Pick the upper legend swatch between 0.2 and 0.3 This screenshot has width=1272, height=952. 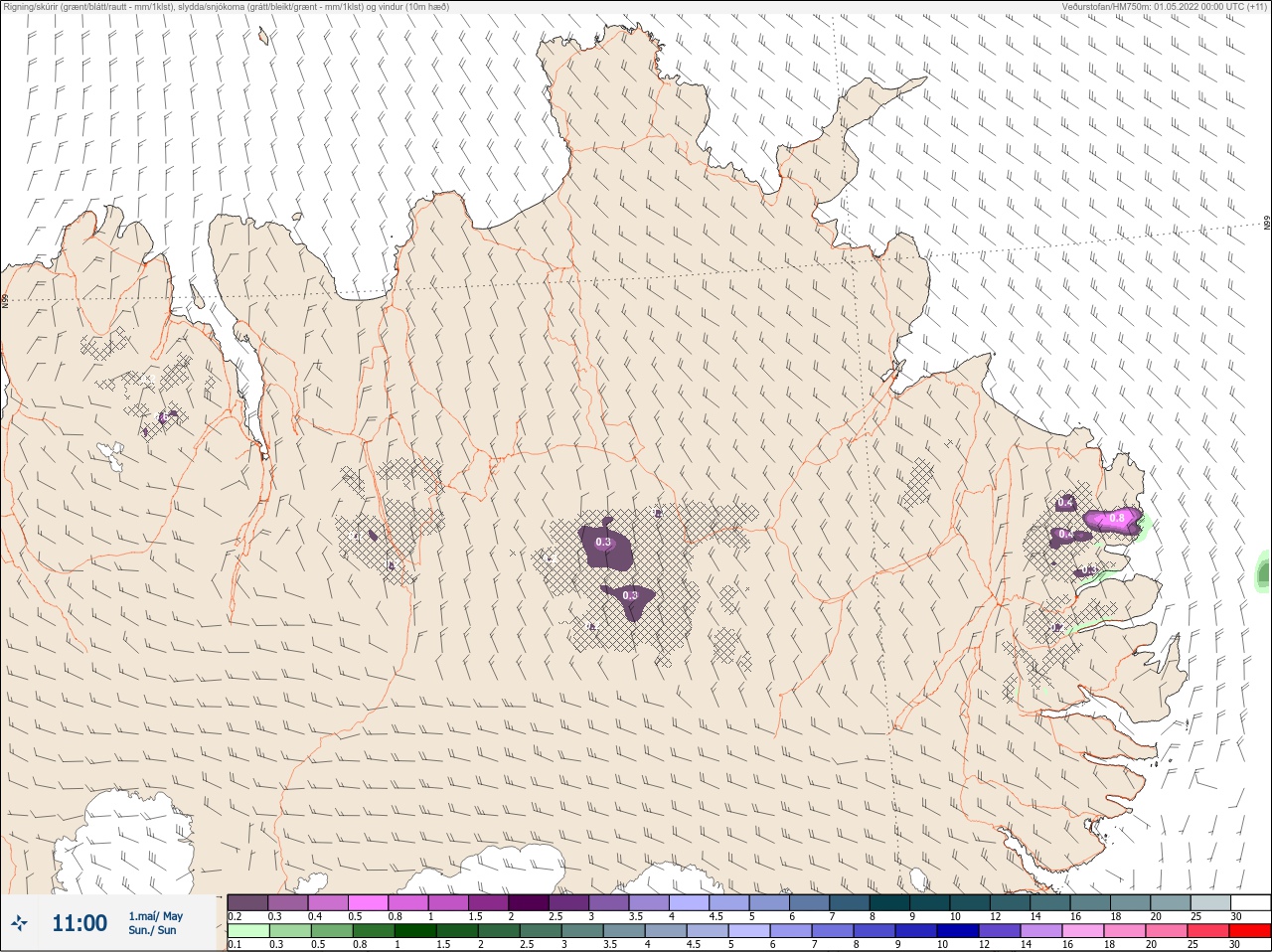coord(248,902)
